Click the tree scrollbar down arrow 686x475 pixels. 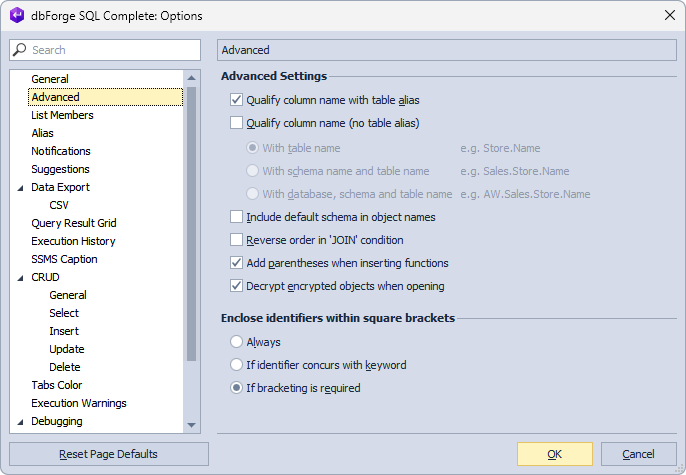coord(191,425)
